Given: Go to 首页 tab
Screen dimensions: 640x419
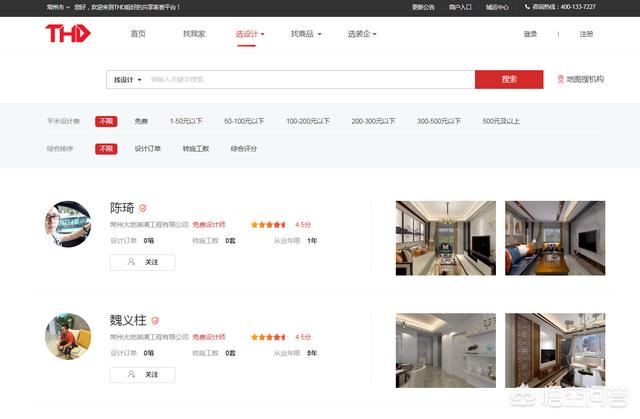Looking at the screenshot, I should [138, 34].
